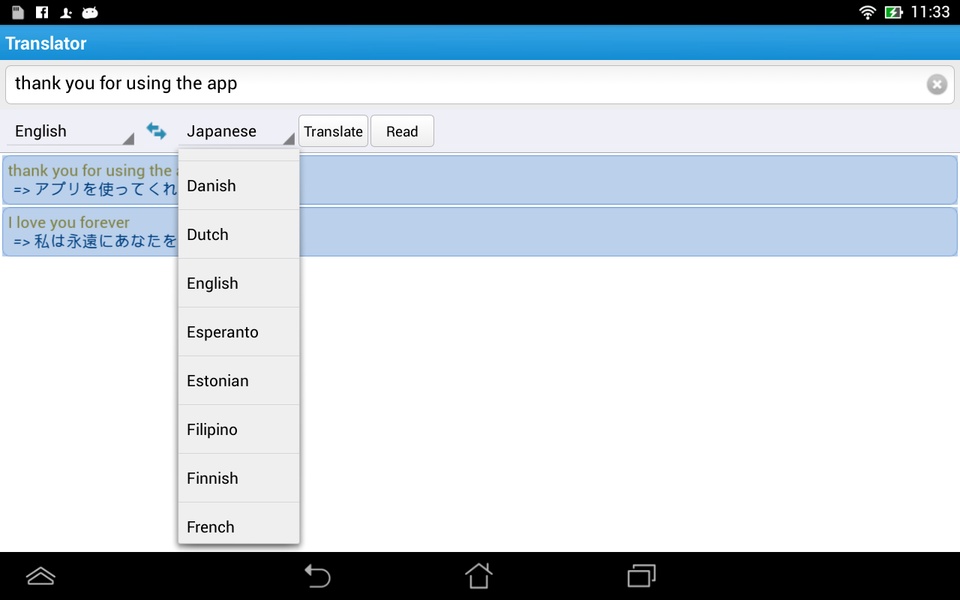Tap the Android head notification icon
Image resolution: width=960 pixels, height=600 pixels.
point(90,12)
